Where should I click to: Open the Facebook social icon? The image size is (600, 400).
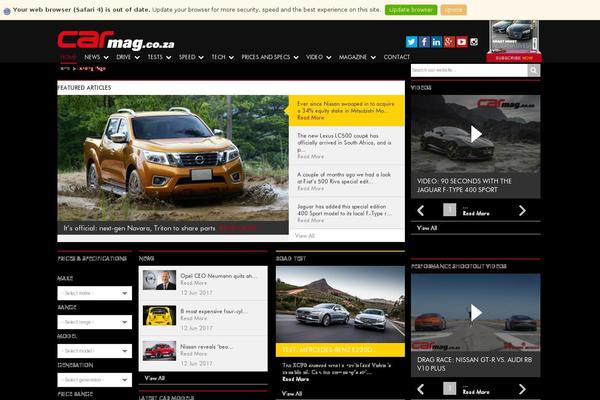(x=424, y=42)
